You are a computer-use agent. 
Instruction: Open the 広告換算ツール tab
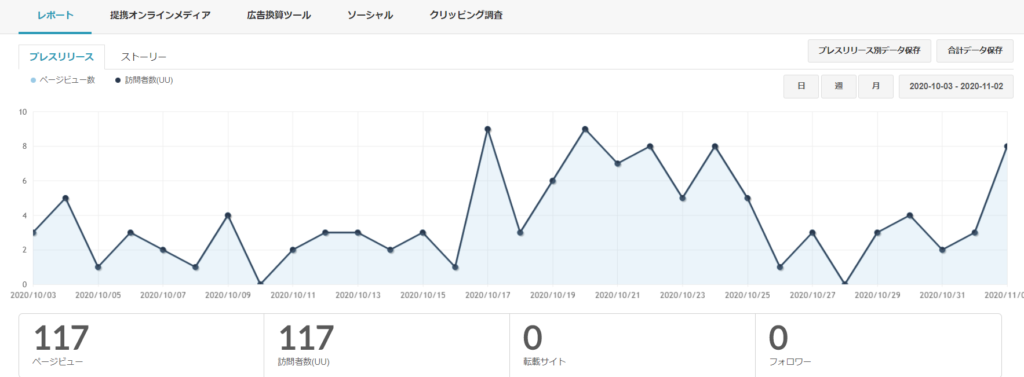[279, 16]
